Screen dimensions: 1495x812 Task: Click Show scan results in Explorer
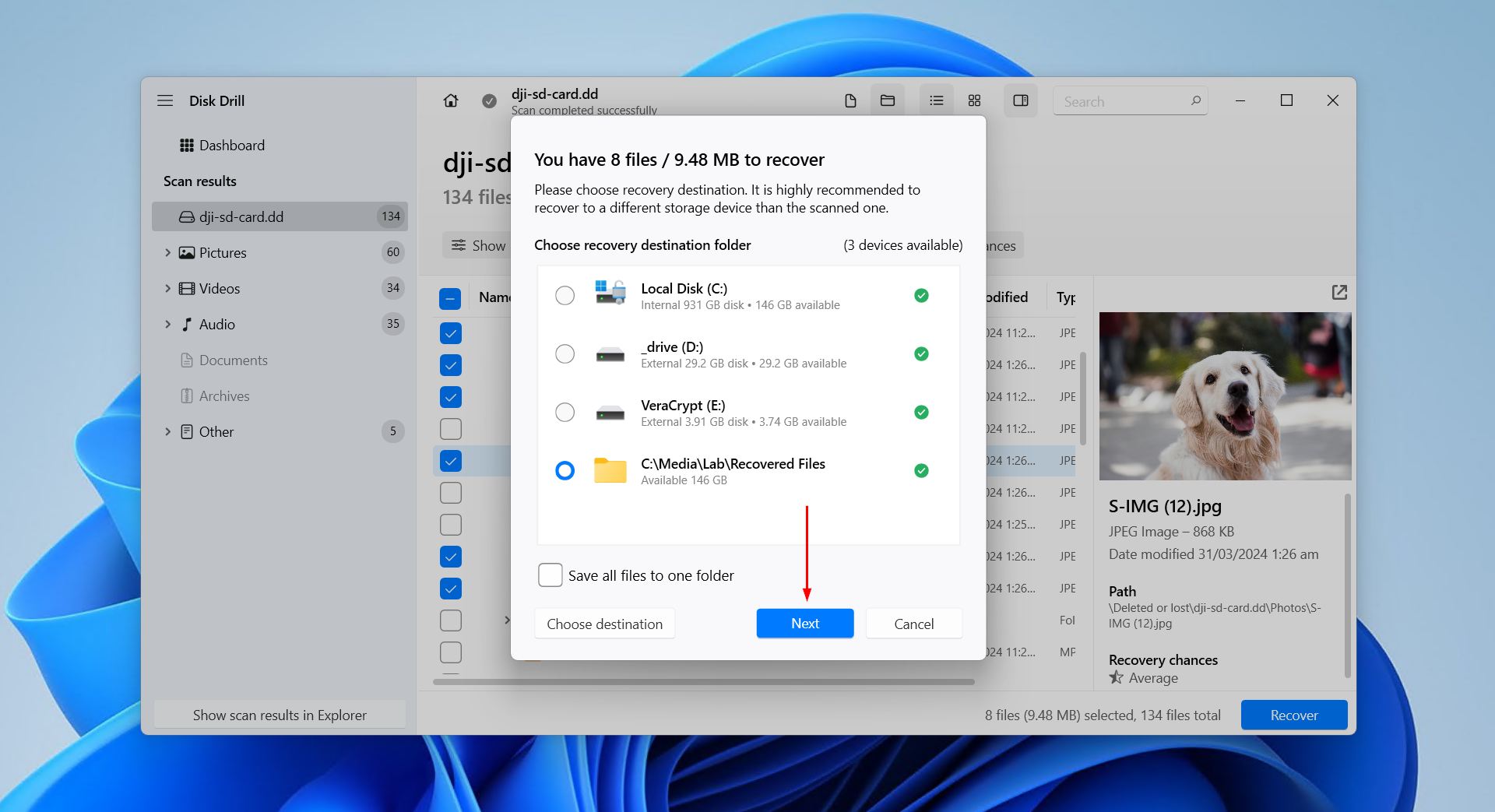pos(280,715)
